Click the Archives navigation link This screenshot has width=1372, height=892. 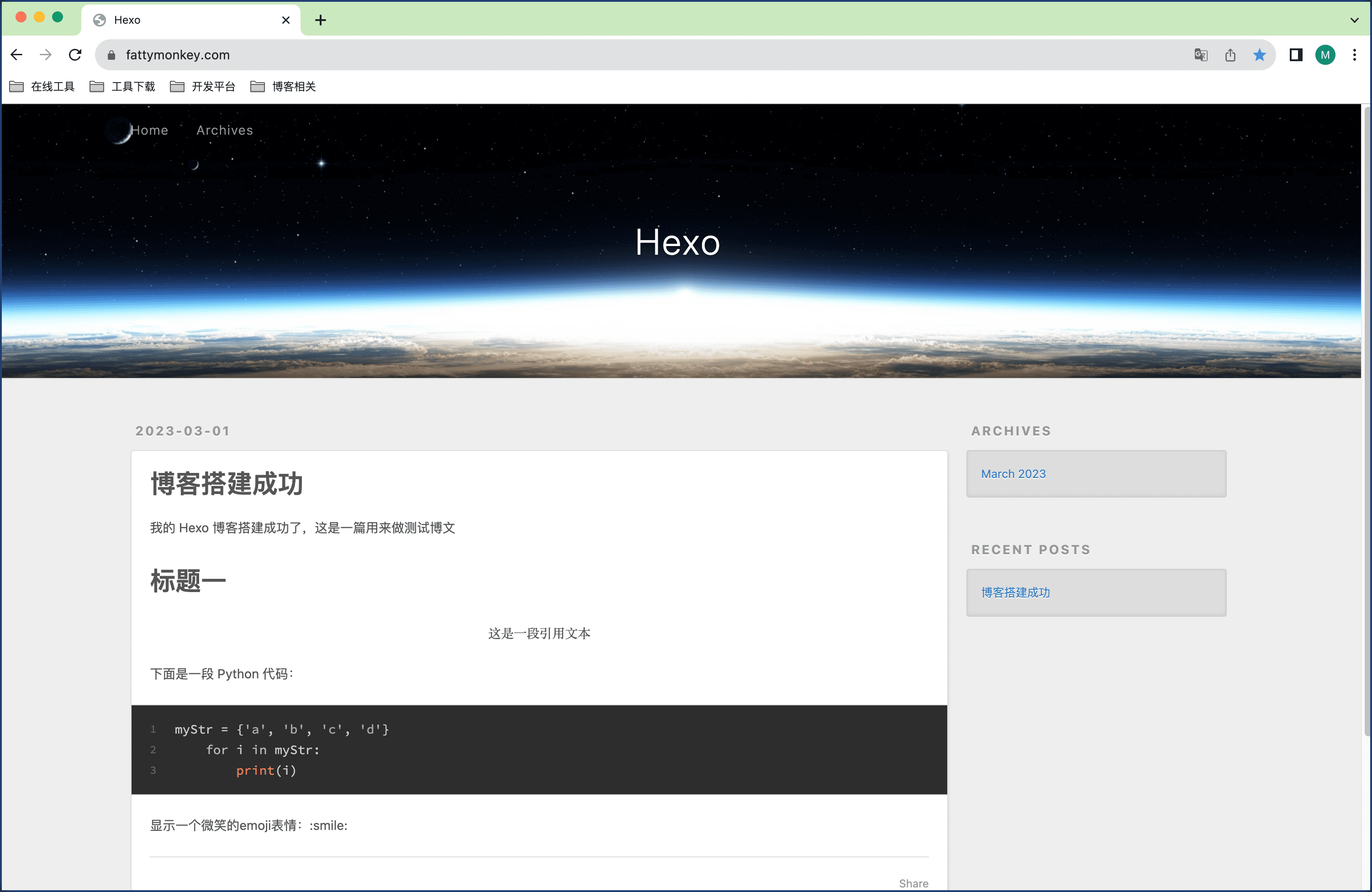click(225, 130)
